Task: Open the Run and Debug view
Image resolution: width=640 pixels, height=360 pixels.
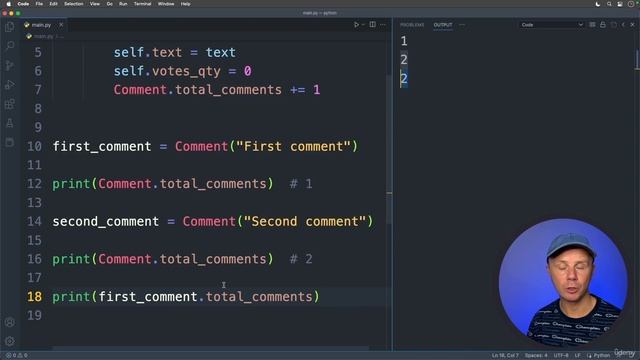Action: pyautogui.click(x=10, y=84)
